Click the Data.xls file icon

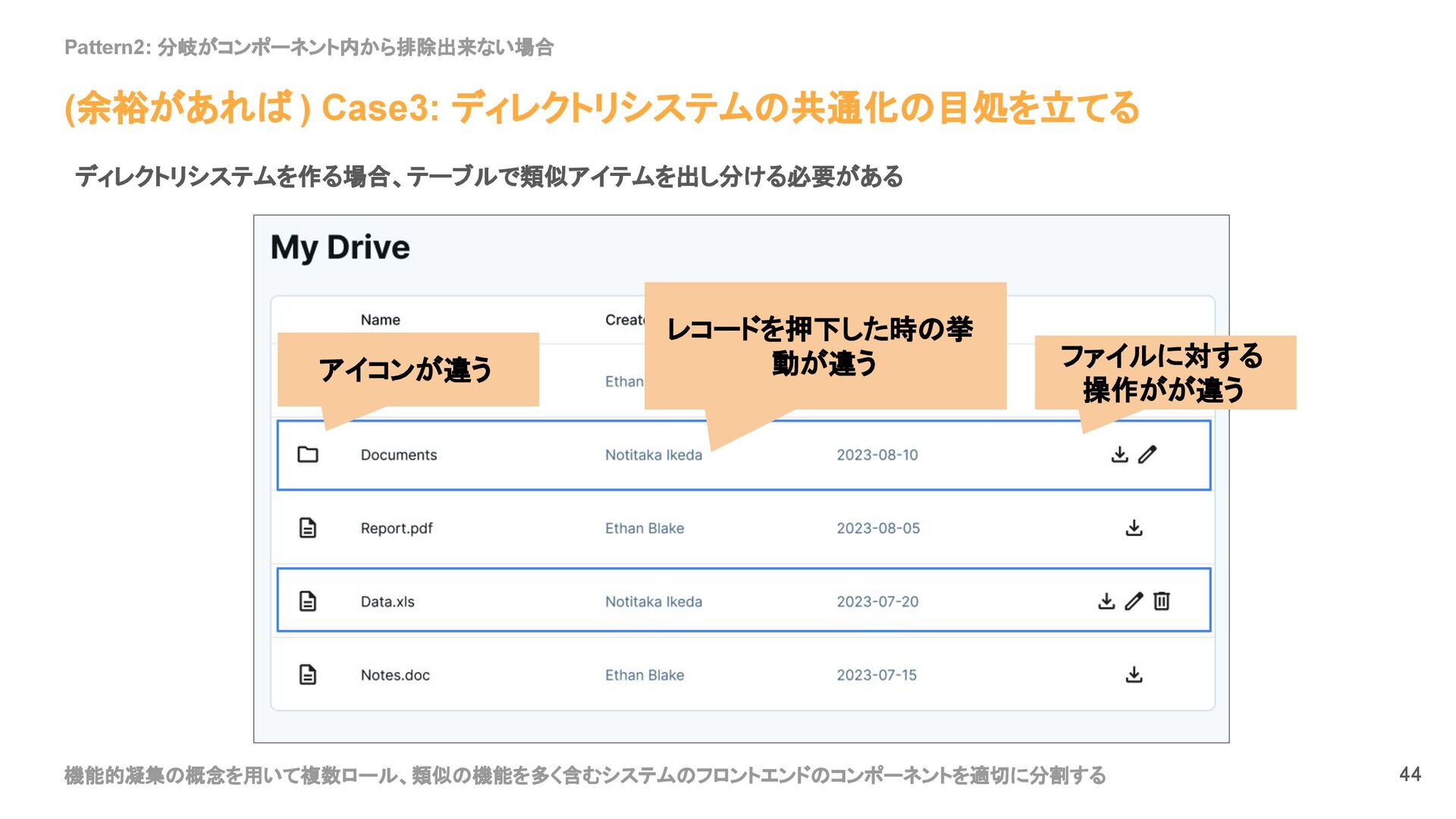tap(307, 601)
